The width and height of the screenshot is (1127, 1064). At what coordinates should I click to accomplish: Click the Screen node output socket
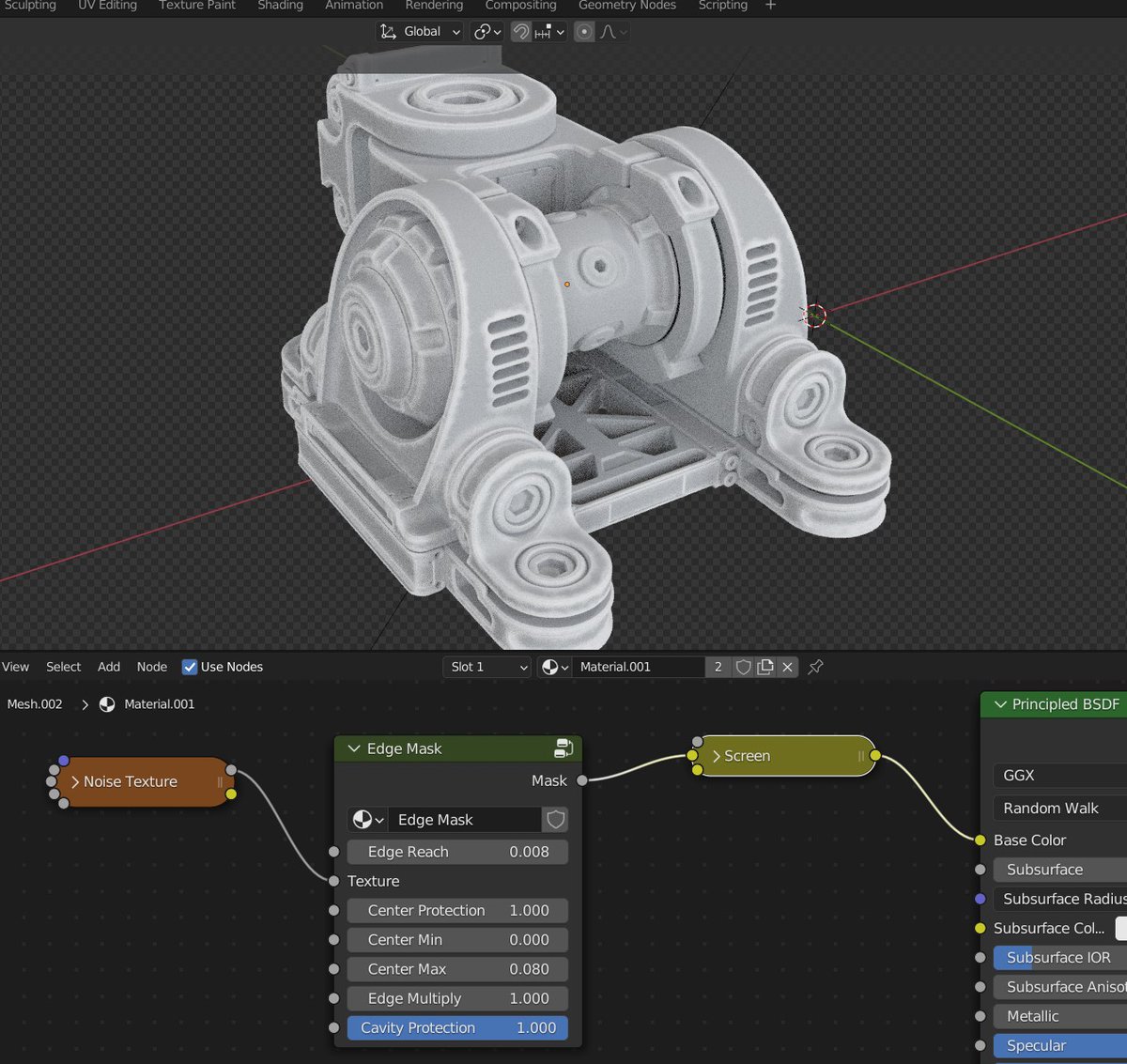(875, 755)
